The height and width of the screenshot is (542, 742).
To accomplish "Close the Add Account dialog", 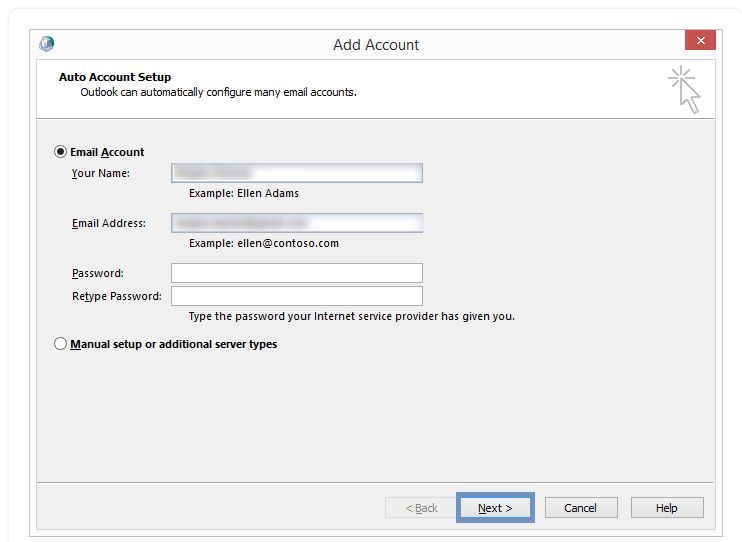I will click(700, 41).
